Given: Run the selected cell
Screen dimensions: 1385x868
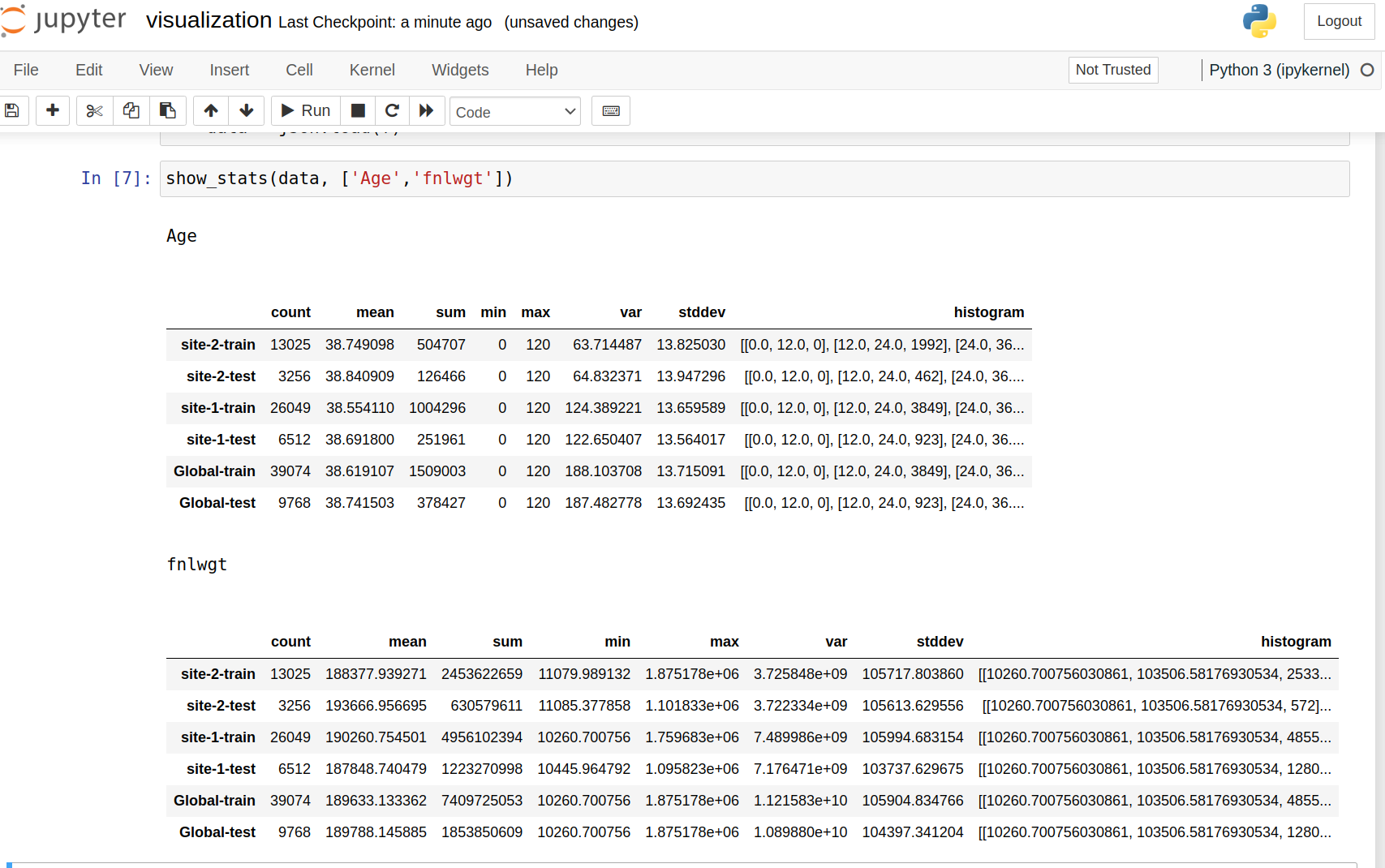Looking at the screenshot, I should coord(305,110).
